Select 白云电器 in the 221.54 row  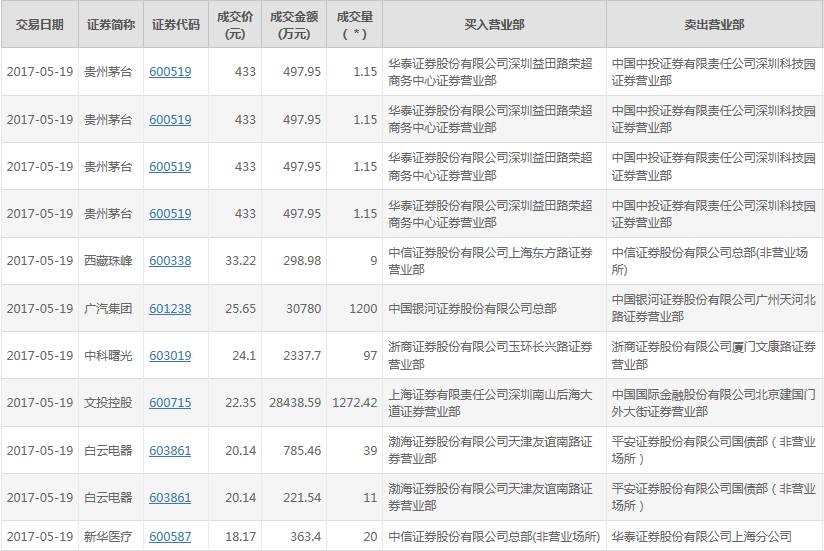(108, 497)
